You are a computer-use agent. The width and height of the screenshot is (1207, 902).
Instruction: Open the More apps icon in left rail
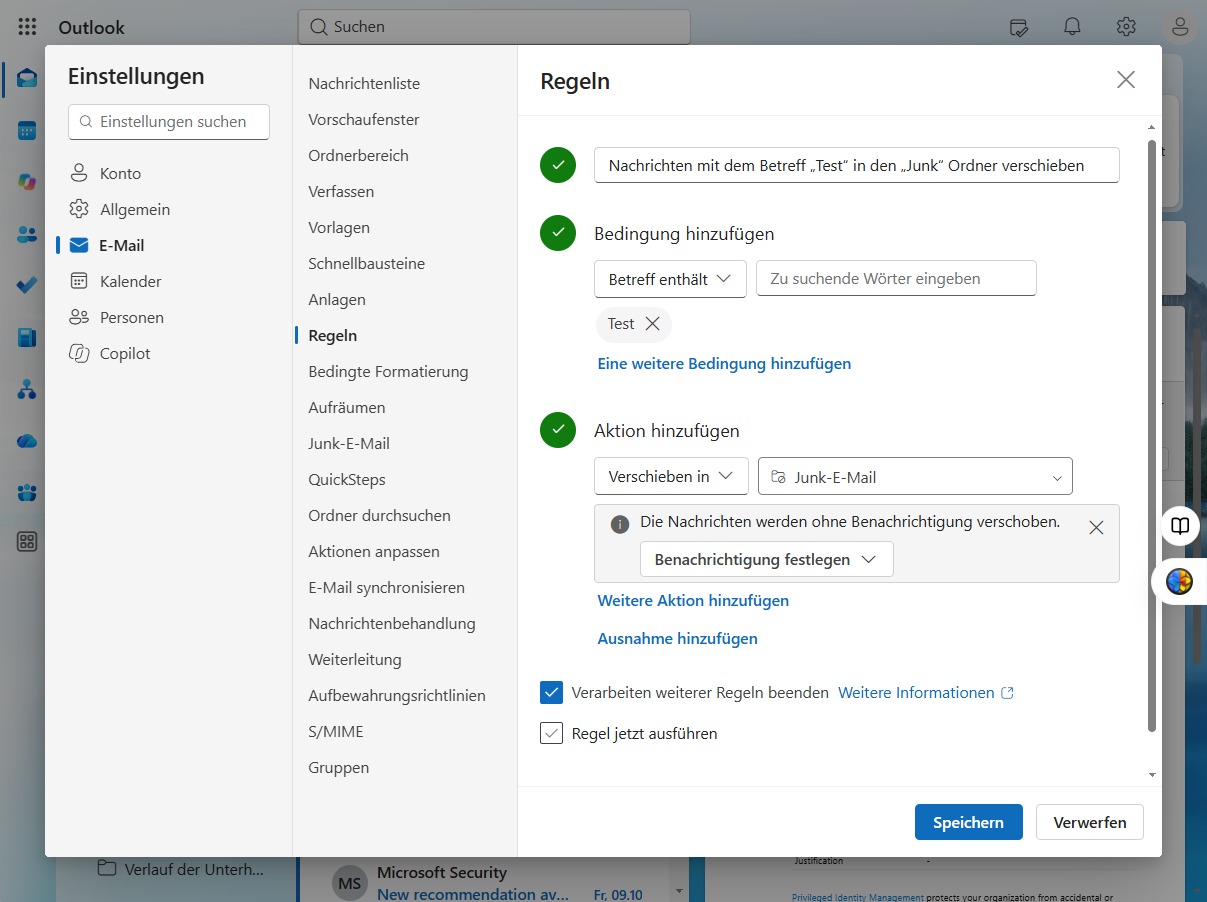27,542
